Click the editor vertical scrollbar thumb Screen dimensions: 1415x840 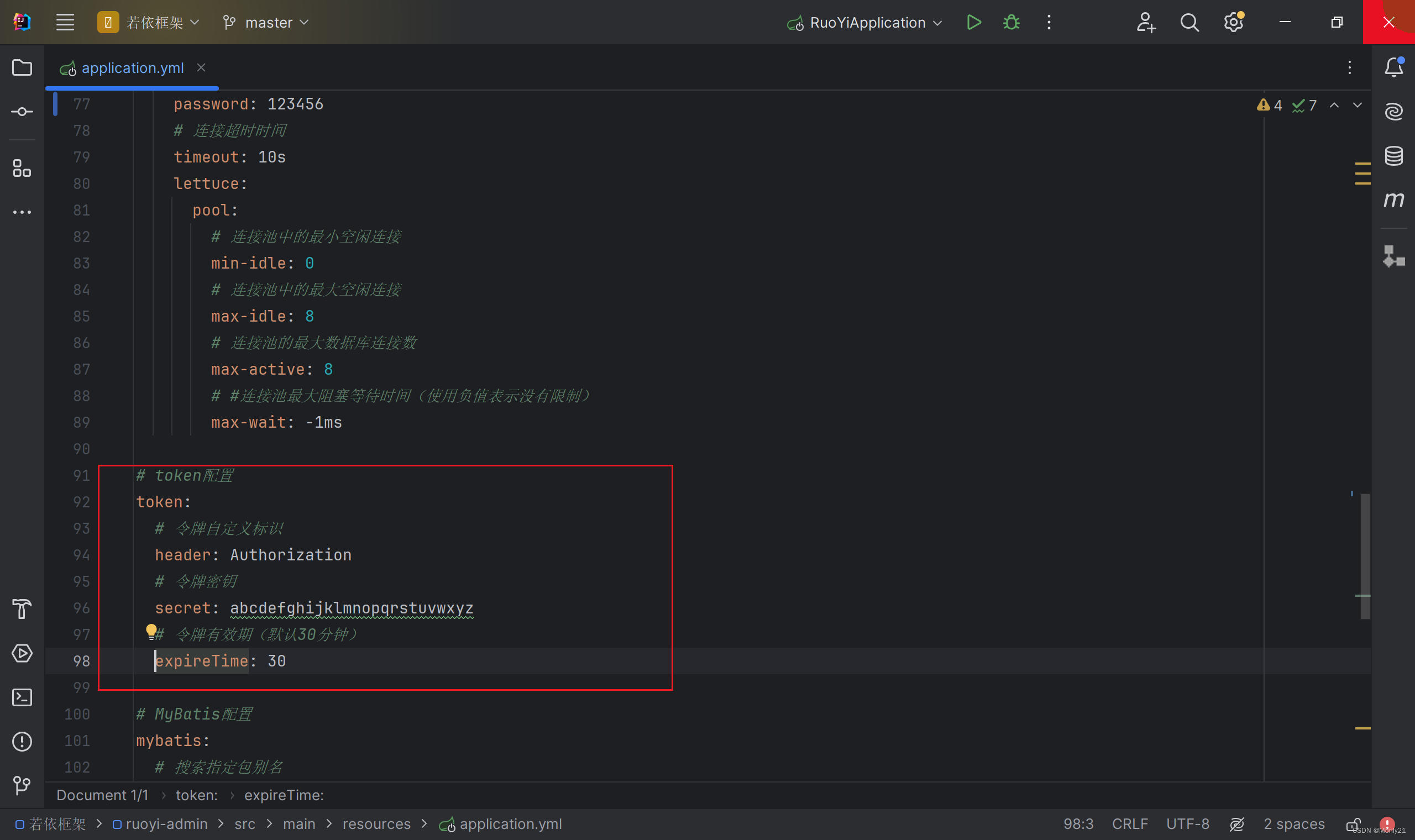1365,555
